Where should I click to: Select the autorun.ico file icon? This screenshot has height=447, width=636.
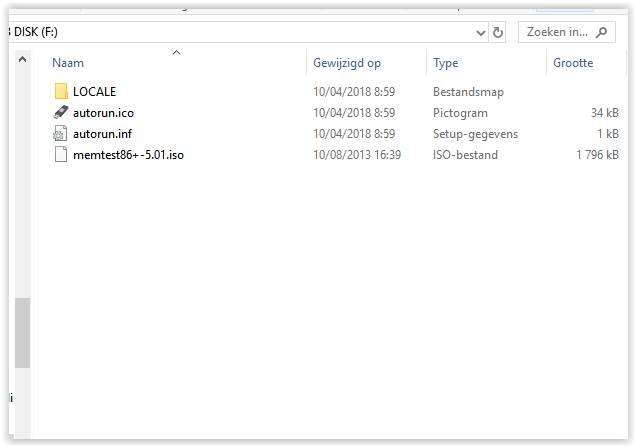coord(60,113)
